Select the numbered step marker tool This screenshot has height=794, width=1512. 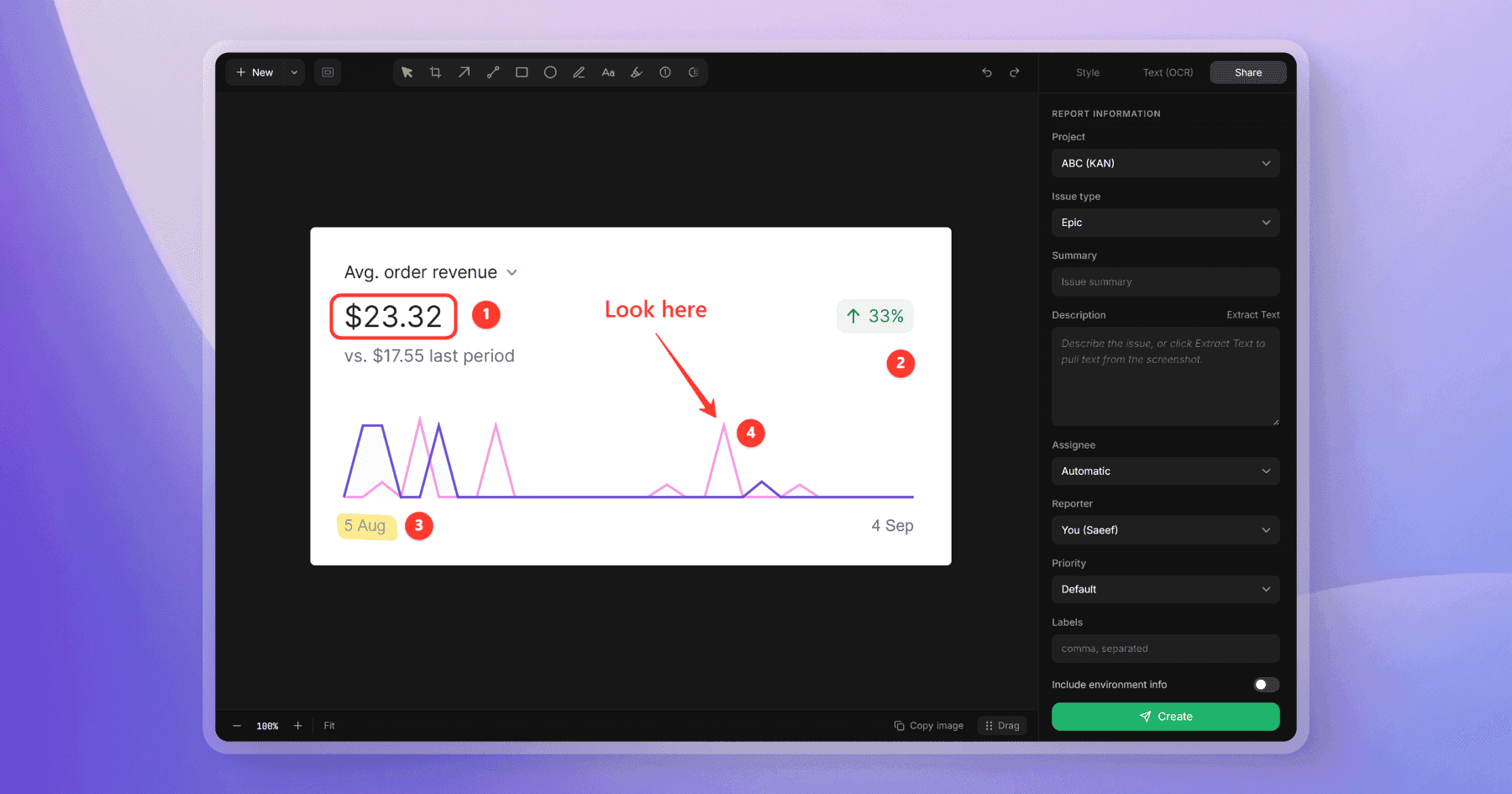click(665, 72)
